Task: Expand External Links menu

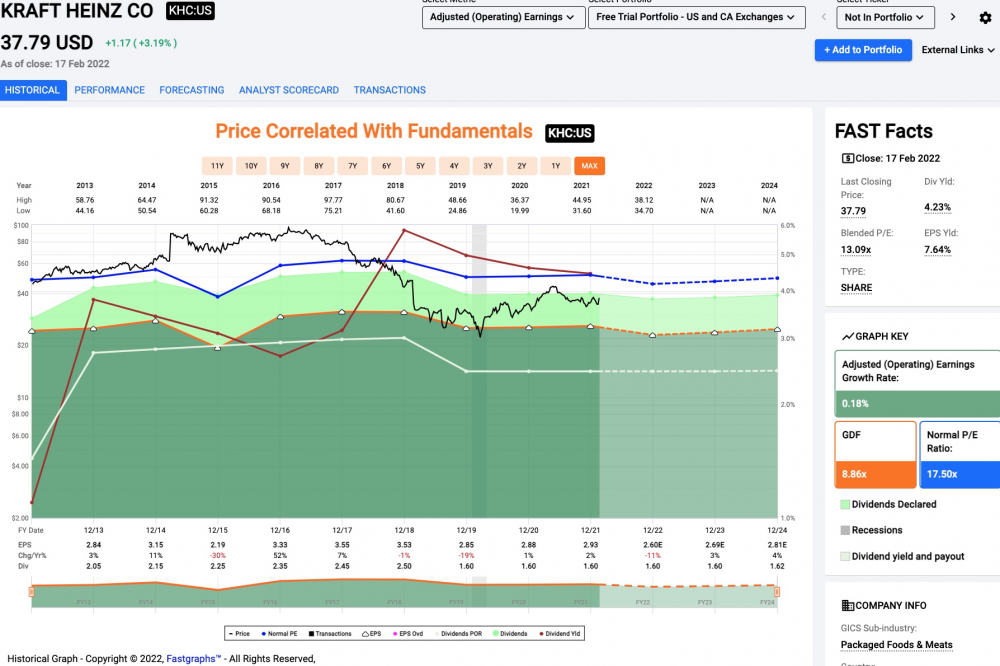Action: (x=957, y=50)
